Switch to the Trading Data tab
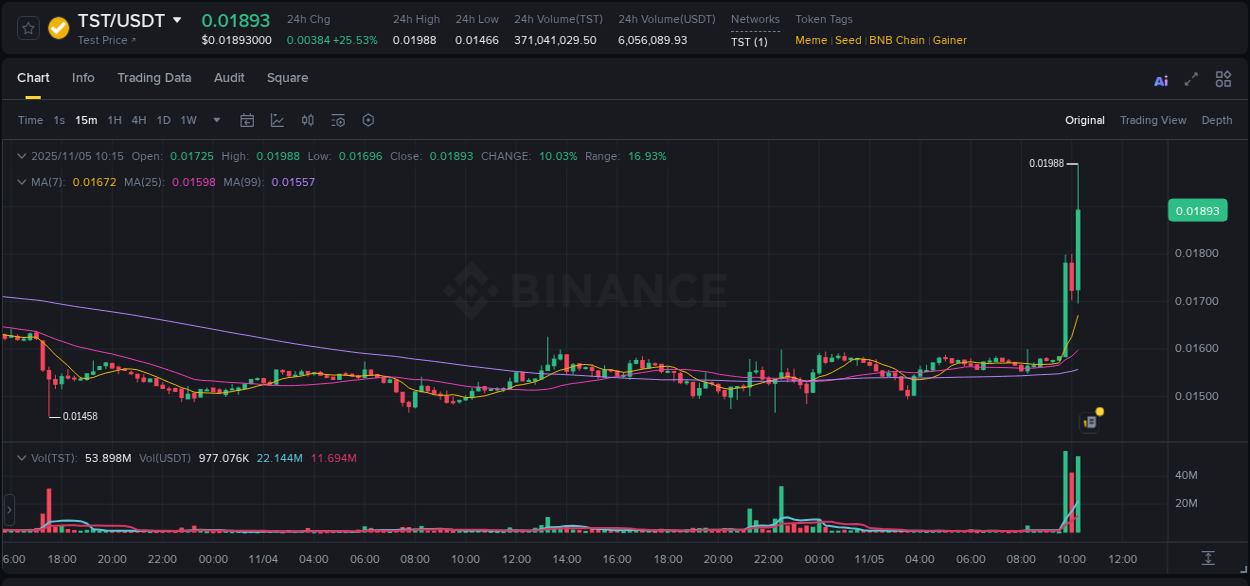The image size is (1250, 586). pos(154,78)
